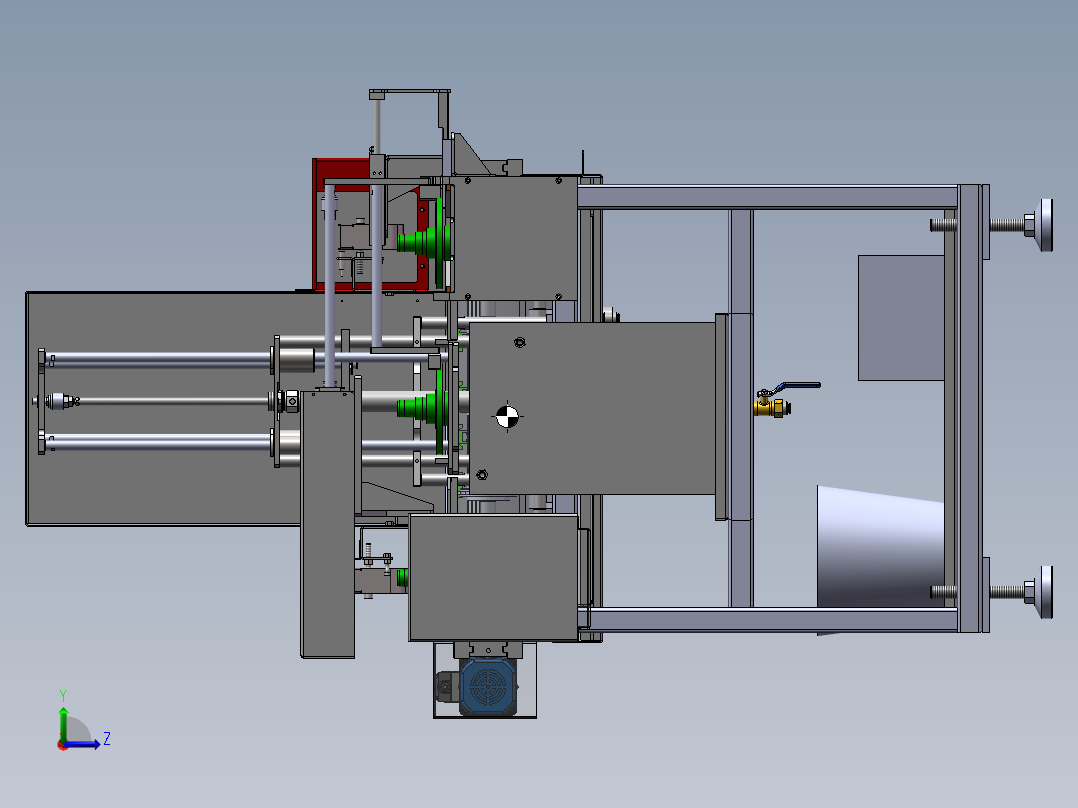
Task: Select the upper gray housing block
Action: (516, 238)
